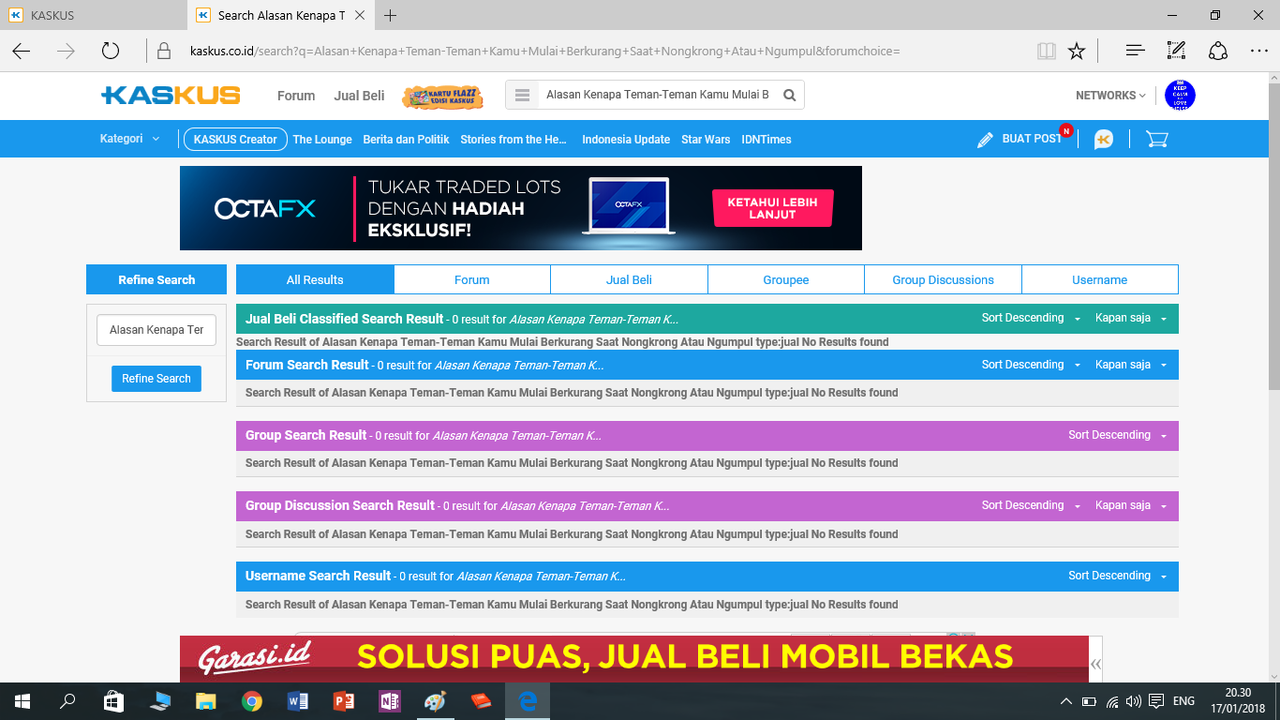Viewport: 1280px width, 720px height.
Task: Open Sort Descending in Jual Beli Classified results
Action: tap(1031, 318)
